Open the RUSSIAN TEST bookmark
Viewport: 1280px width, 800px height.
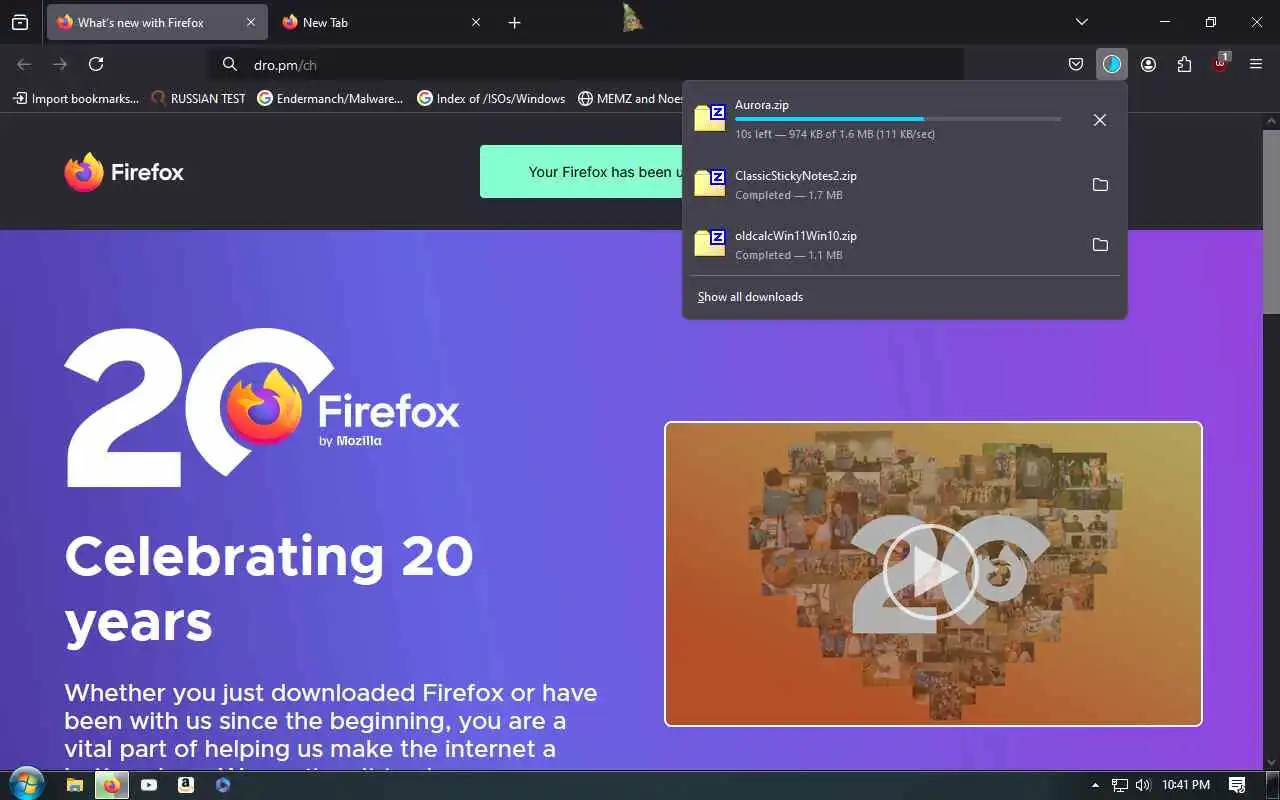click(x=198, y=98)
